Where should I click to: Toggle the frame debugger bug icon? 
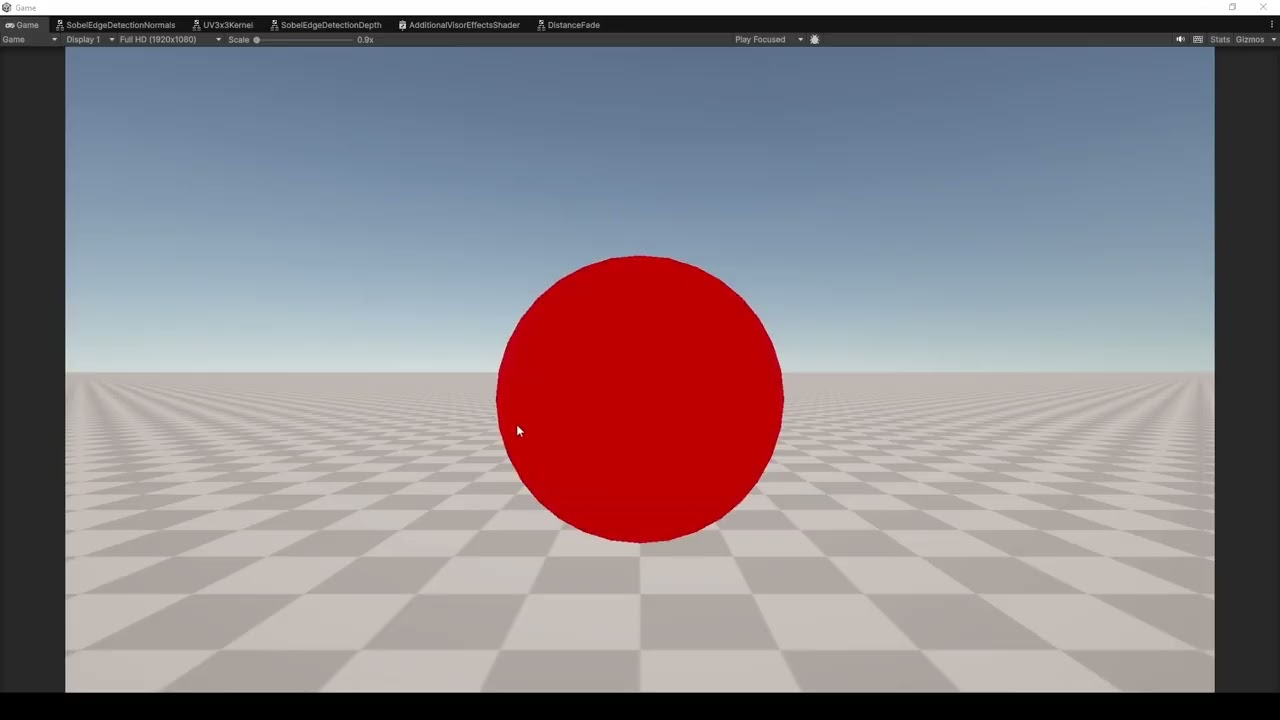click(x=814, y=40)
